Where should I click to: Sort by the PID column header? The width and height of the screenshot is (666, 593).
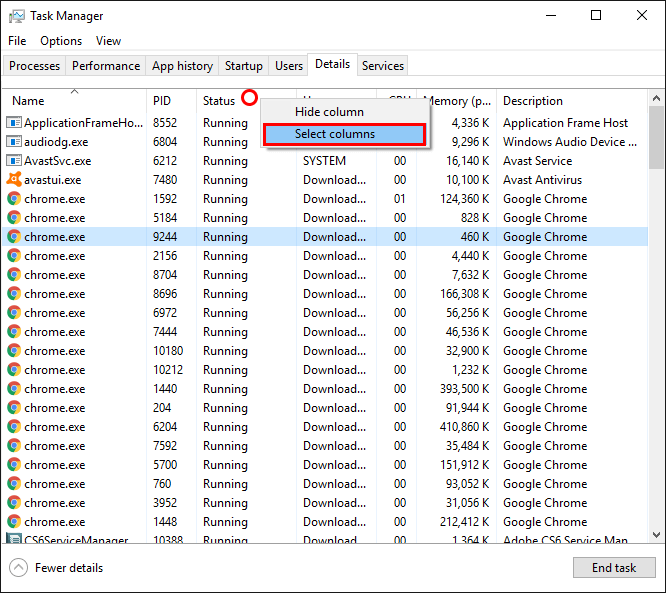pyautogui.click(x=171, y=101)
